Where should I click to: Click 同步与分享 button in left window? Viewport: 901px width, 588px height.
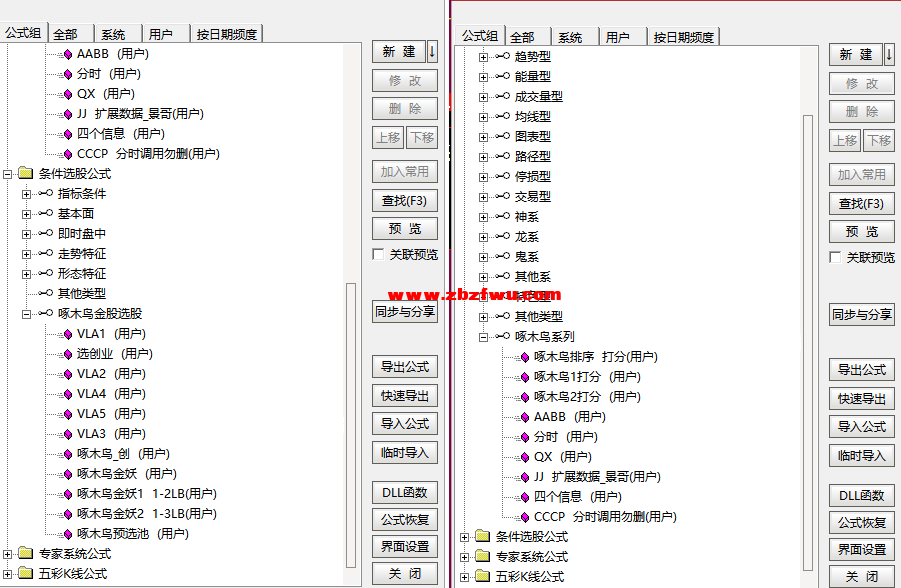[x=405, y=312]
